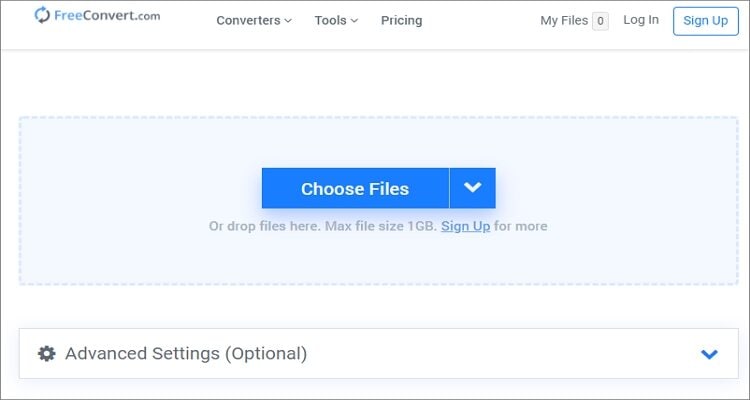Click the Sign Up link under Choose Files
Screen dimensions: 750x400
click(465, 226)
